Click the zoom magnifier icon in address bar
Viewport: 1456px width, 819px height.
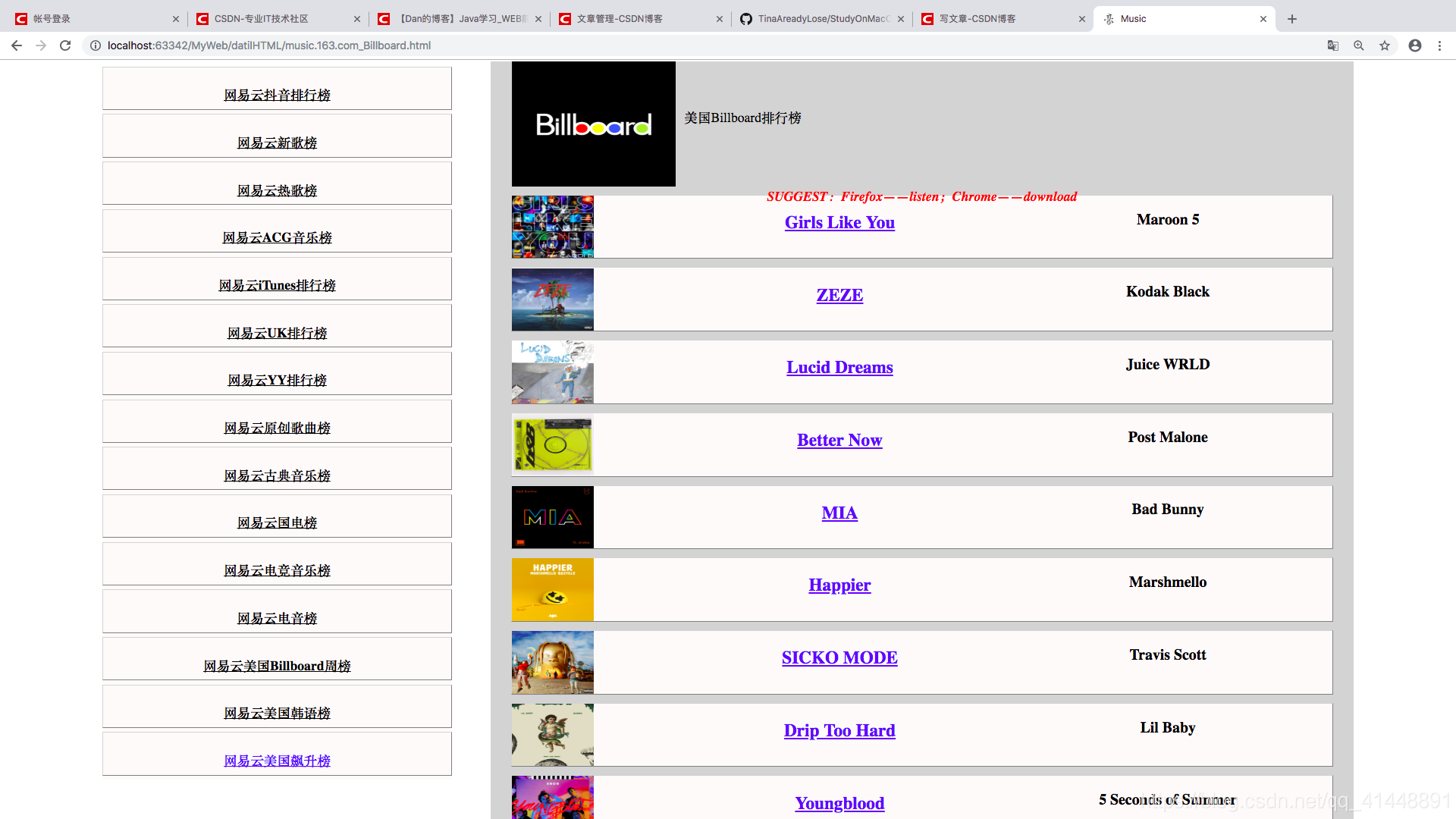pos(1359,45)
